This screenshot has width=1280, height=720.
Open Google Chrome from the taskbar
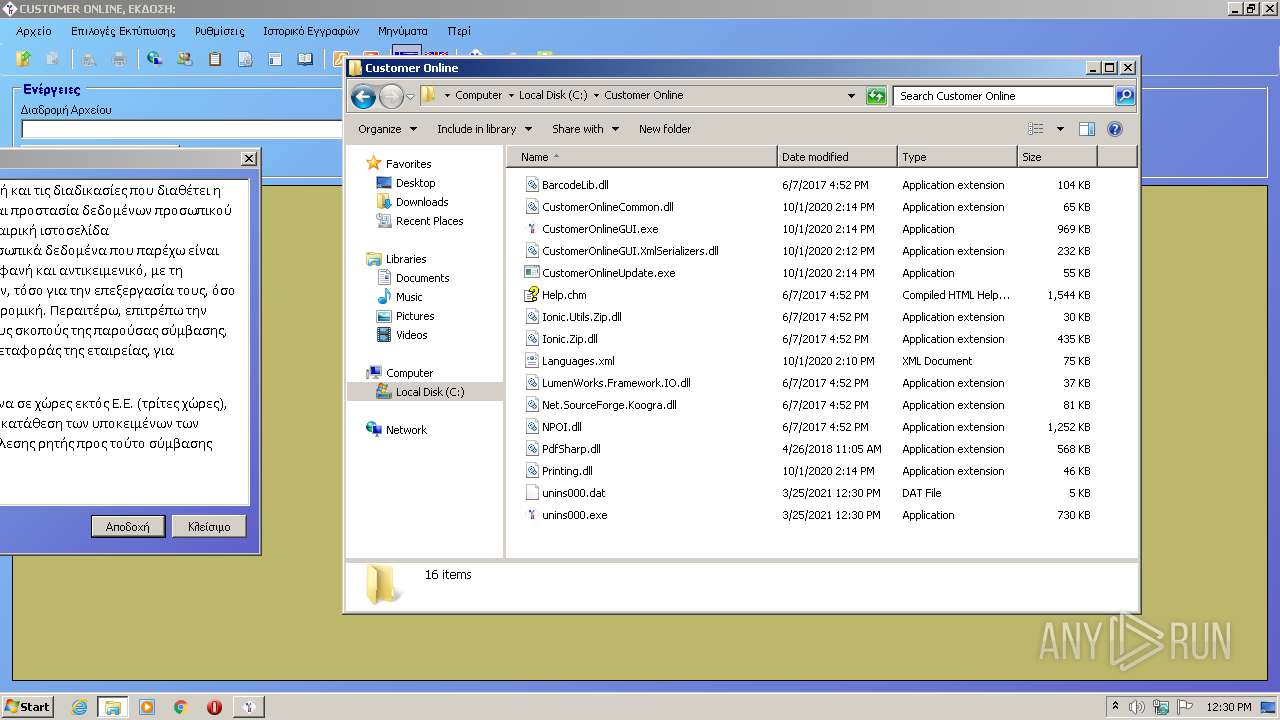pyautogui.click(x=180, y=707)
